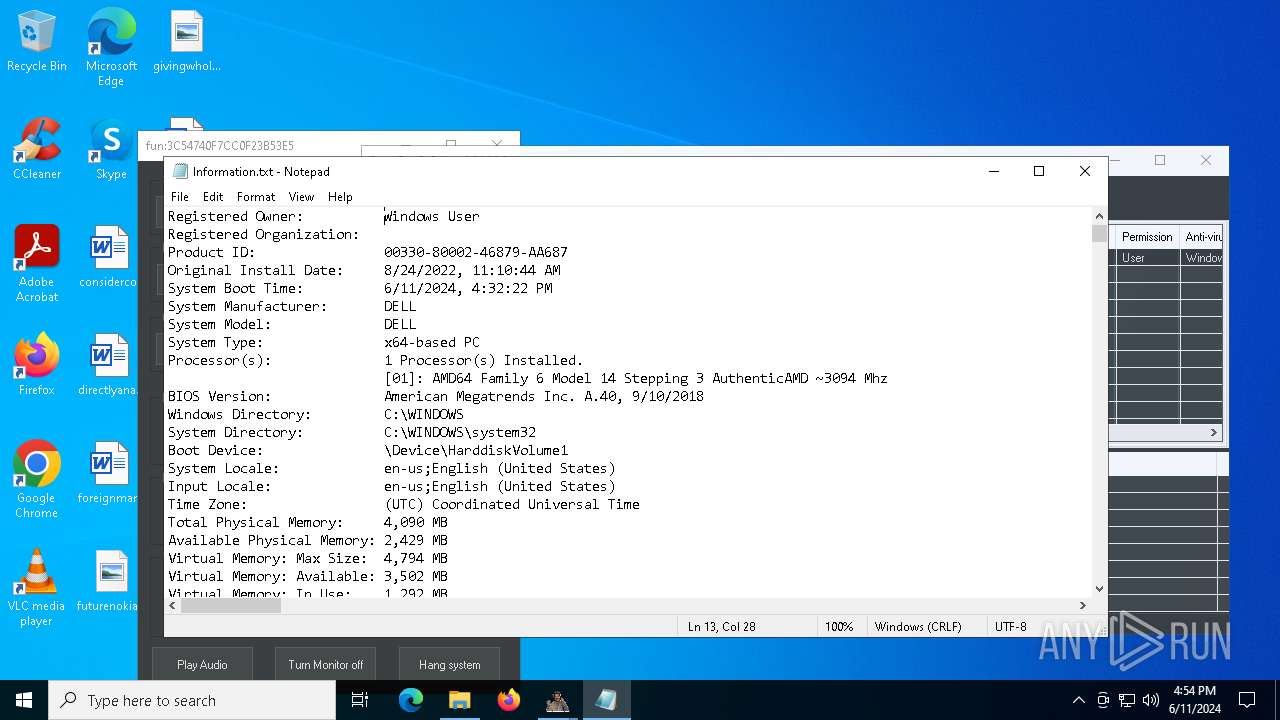Open File Explorer from the taskbar
Image resolution: width=1280 pixels, height=720 pixels.
pos(459,700)
